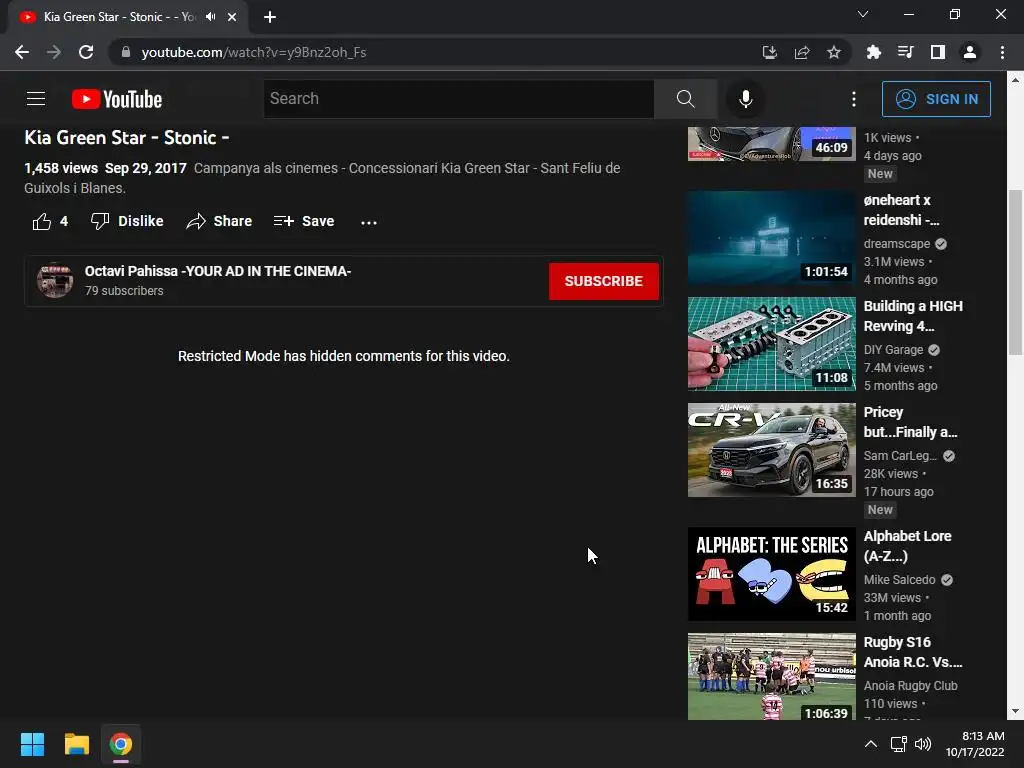Open the 46:09 video thumbnail
This screenshot has width=1024, height=768.
pyautogui.click(x=771, y=144)
